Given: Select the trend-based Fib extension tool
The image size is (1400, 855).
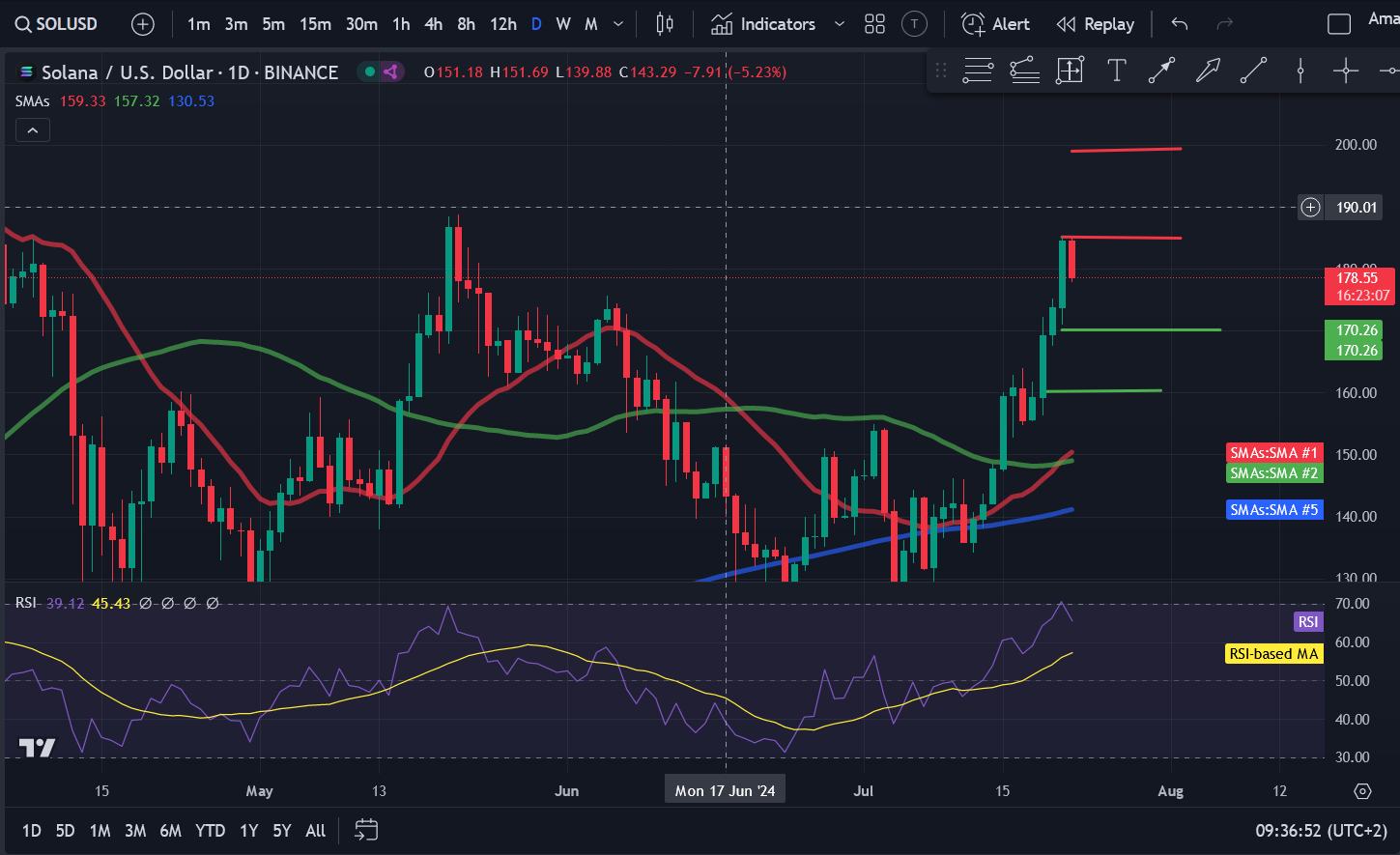Looking at the screenshot, I should tap(1024, 71).
